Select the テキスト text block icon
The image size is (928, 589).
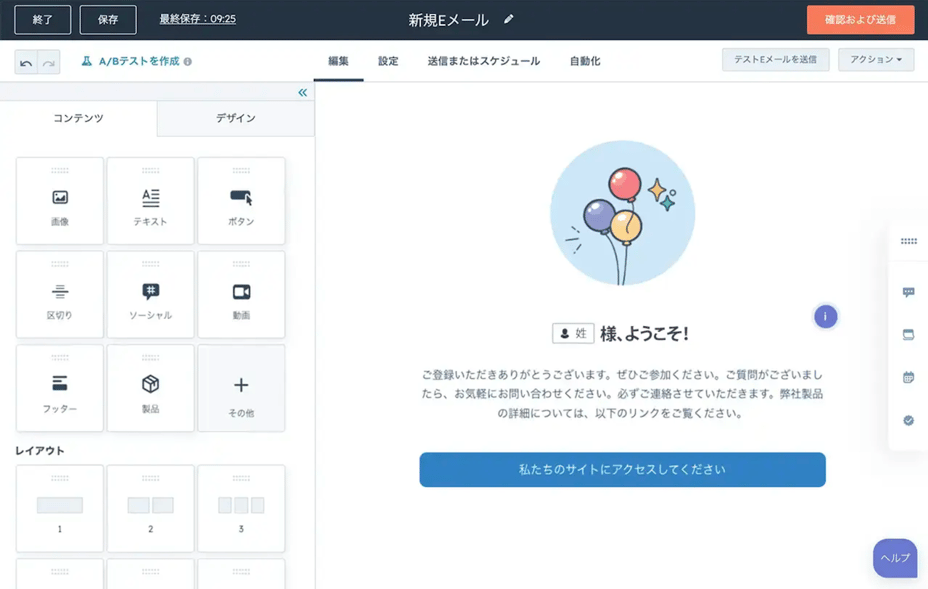coord(150,200)
